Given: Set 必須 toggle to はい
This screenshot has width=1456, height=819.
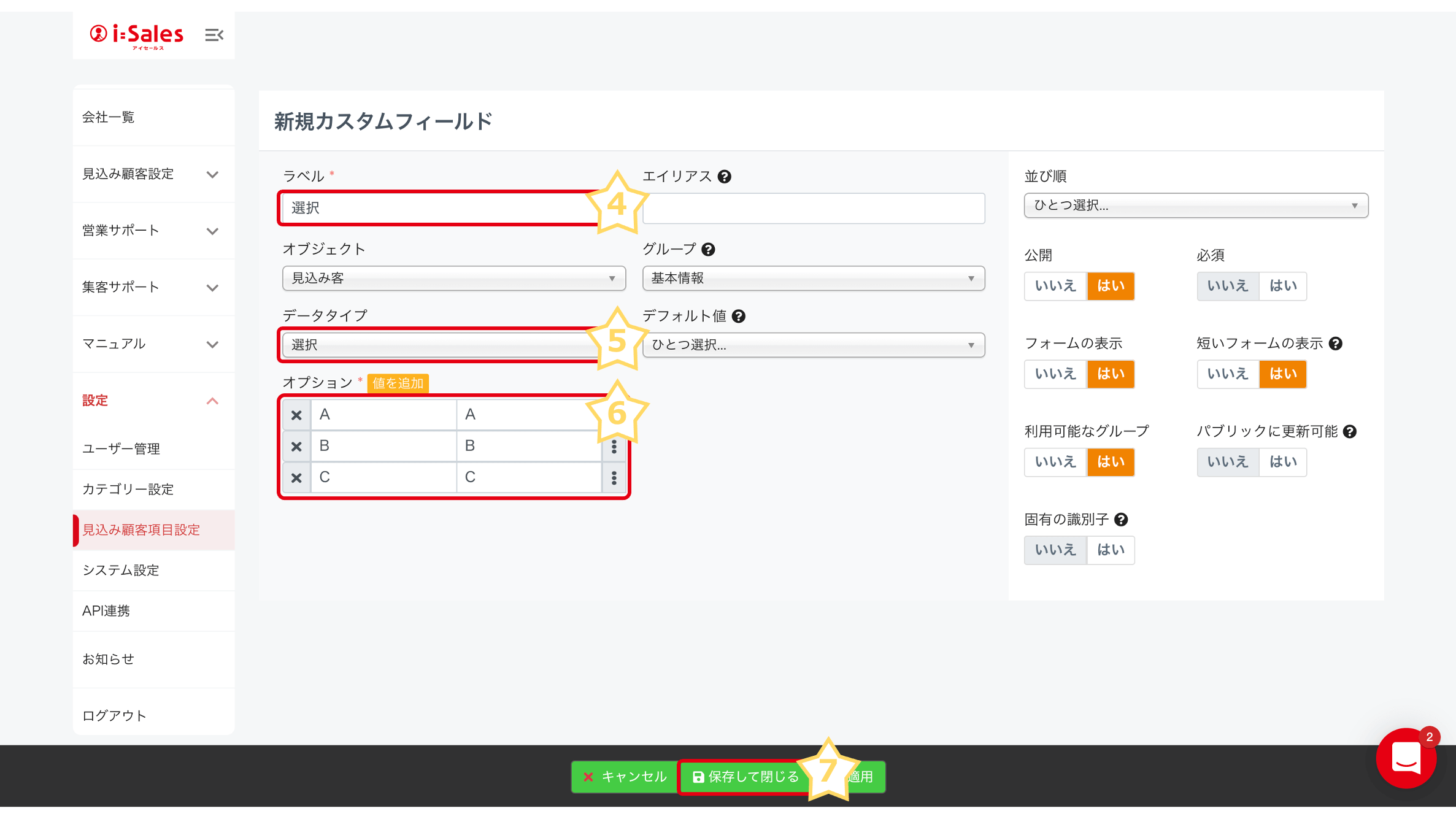Looking at the screenshot, I should (x=1282, y=286).
